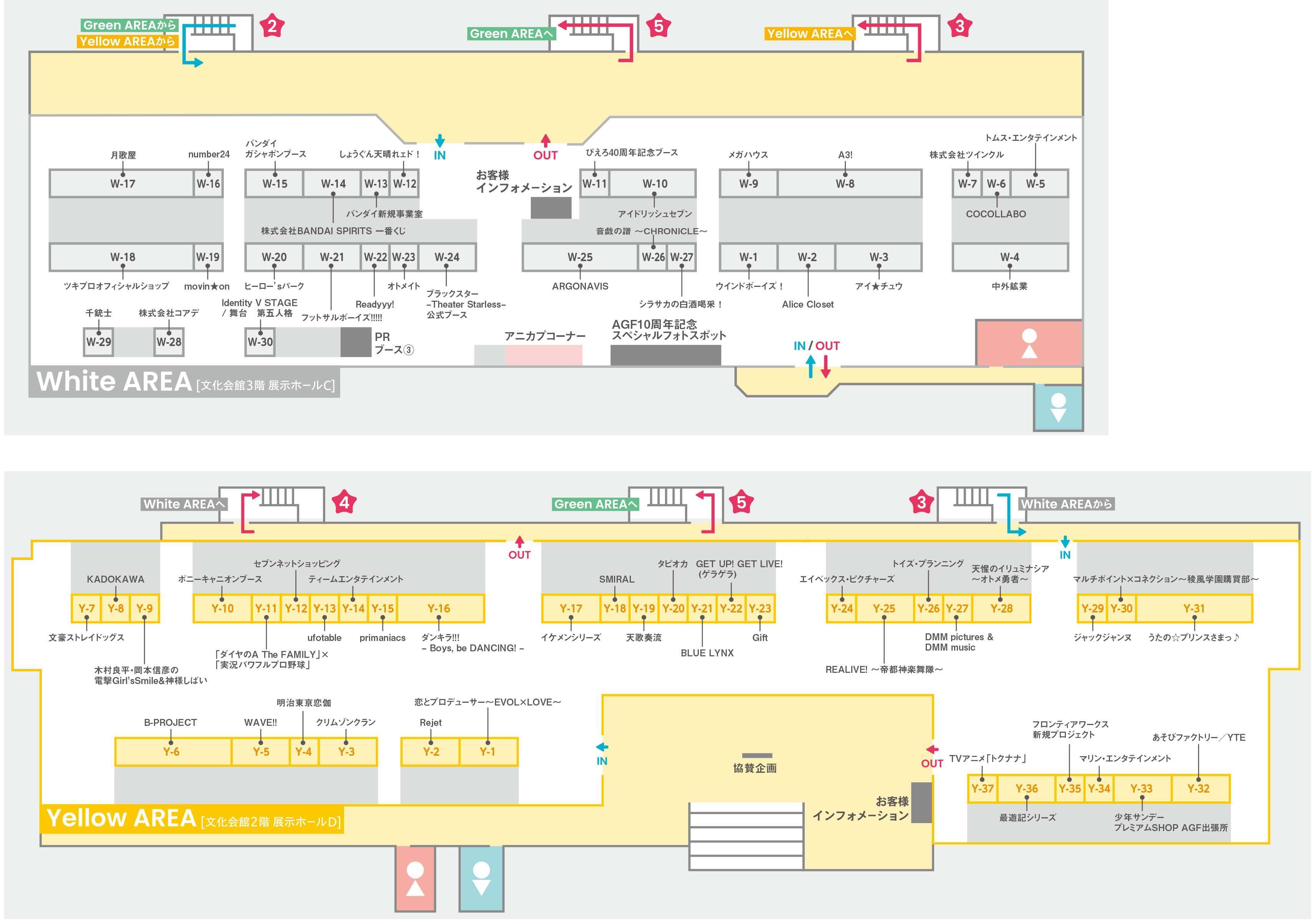The width and height of the screenshot is (1312, 924).
Task: Click the 'Green AREAから' tag
Action: tap(129, 25)
